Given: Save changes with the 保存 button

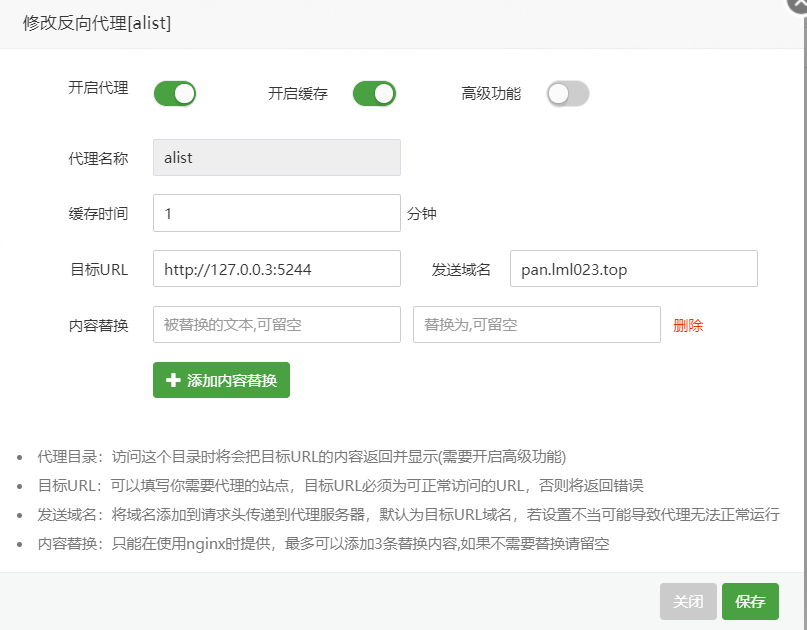Looking at the screenshot, I should coord(750,602).
